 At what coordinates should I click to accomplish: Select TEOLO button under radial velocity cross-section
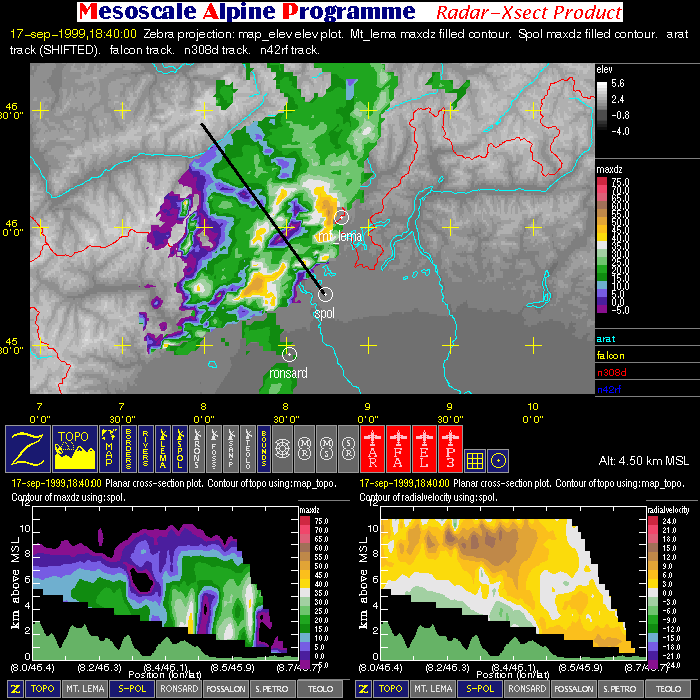668,688
